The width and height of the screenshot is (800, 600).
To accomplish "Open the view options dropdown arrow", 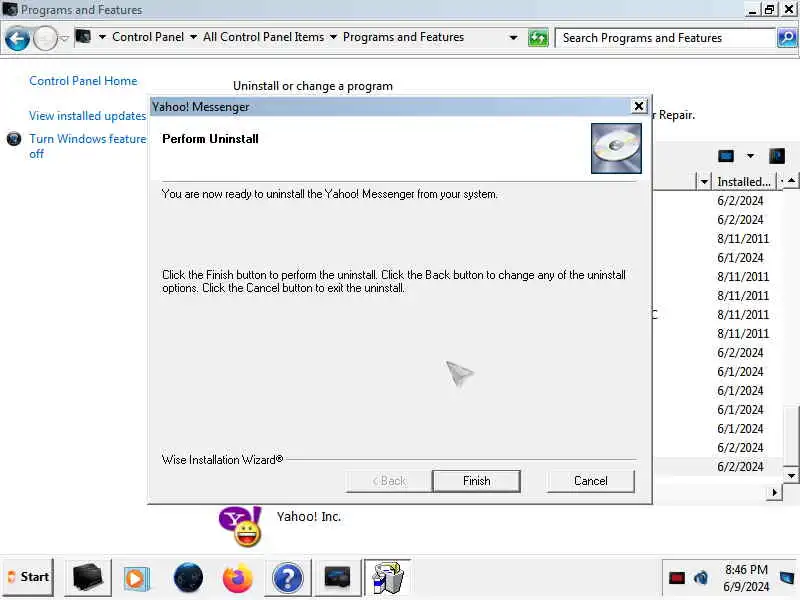I will pyautogui.click(x=750, y=156).
